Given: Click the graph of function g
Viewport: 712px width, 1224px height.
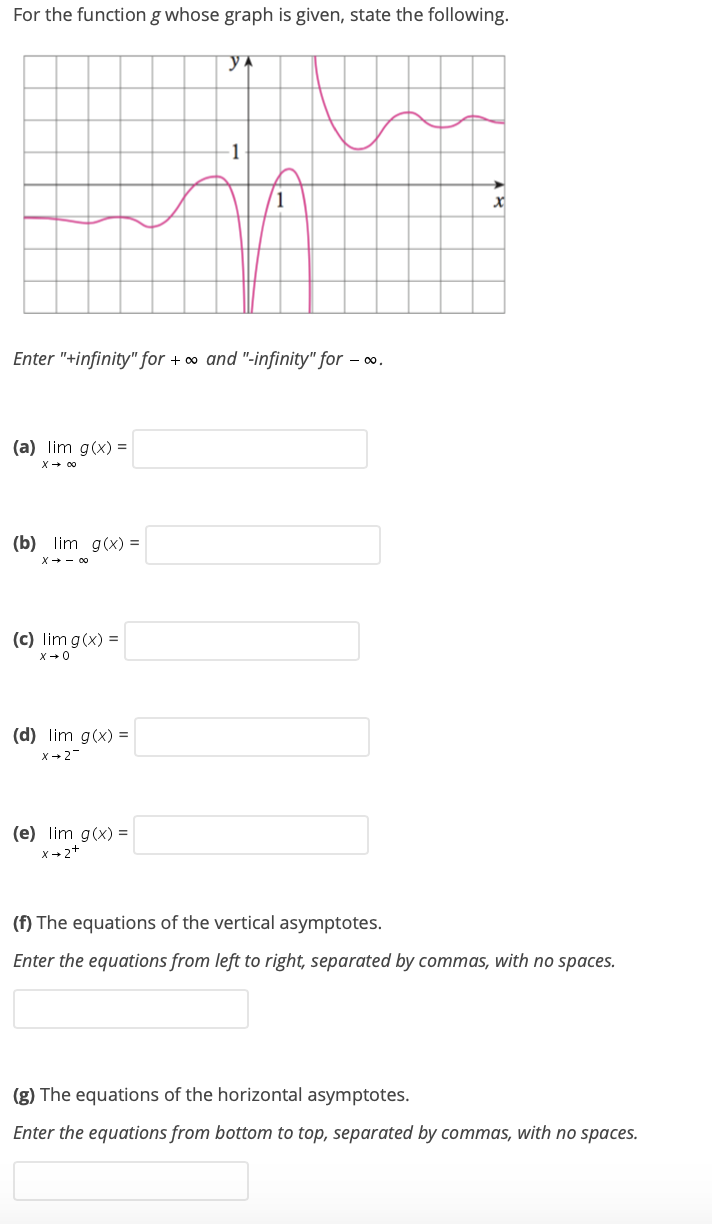Looking at the screenshot, I should [x=265, y=184].
